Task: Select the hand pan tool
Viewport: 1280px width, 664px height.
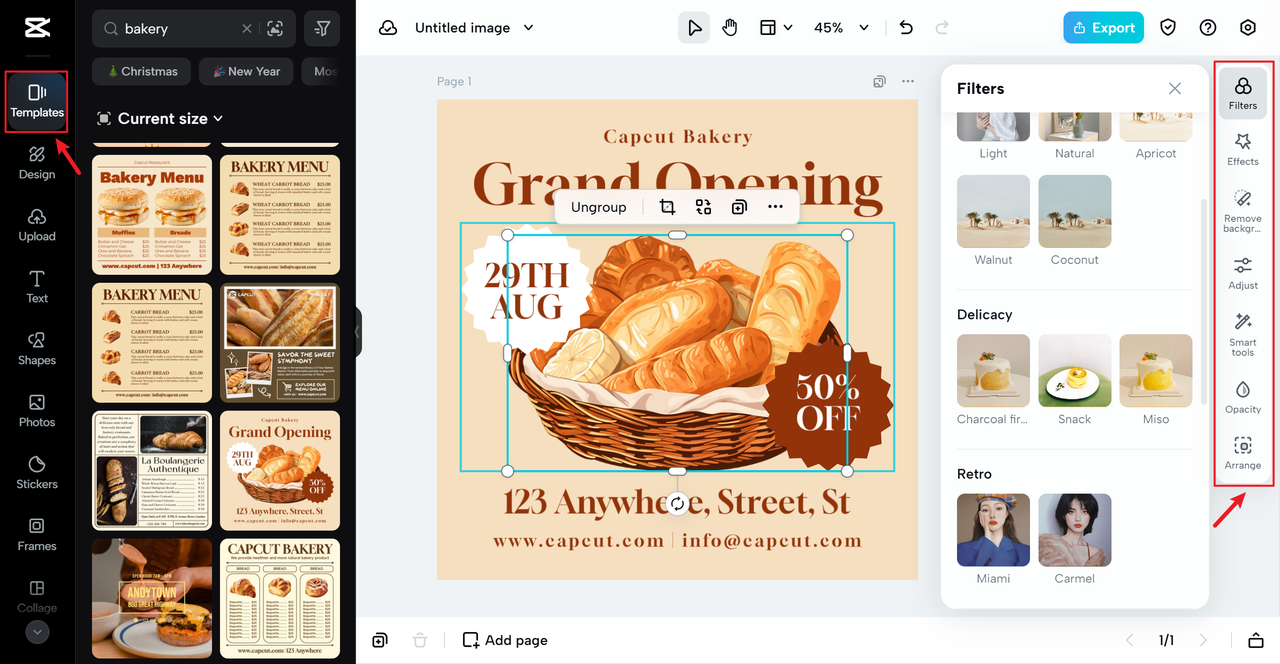Action: click(x=730, y=28)
